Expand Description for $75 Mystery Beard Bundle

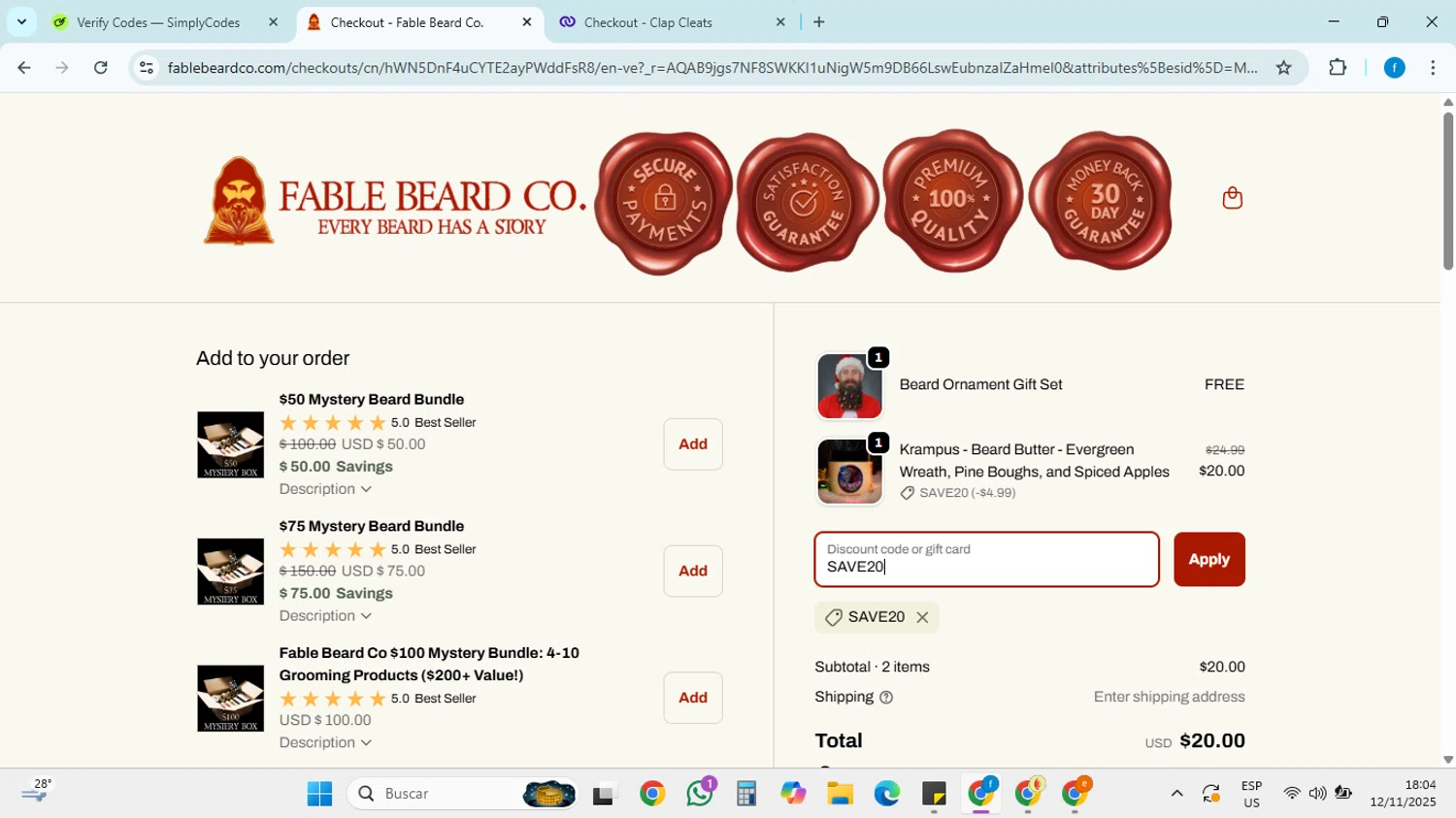coord(325,616)
